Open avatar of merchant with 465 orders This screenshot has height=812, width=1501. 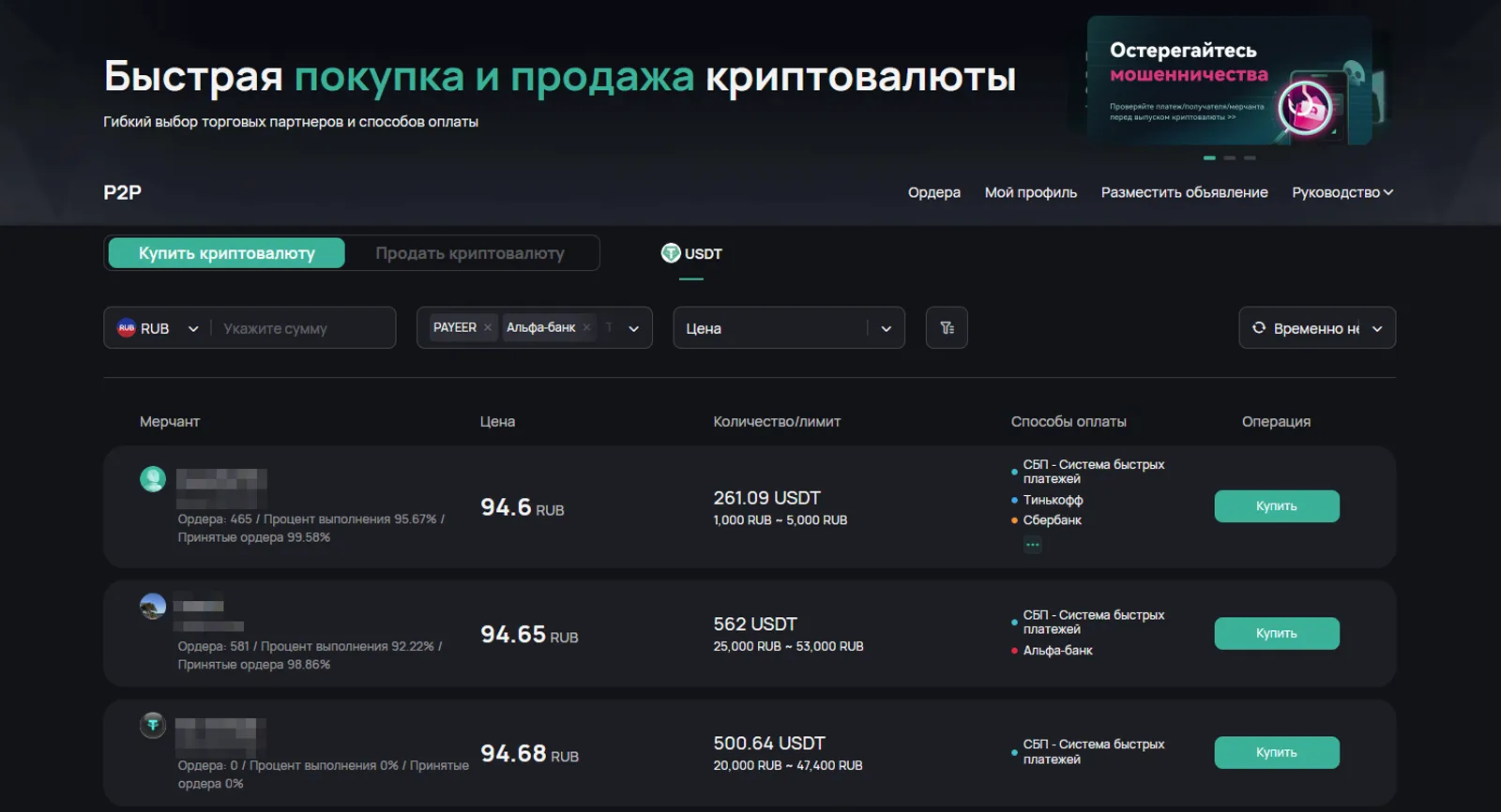point(153,479)
